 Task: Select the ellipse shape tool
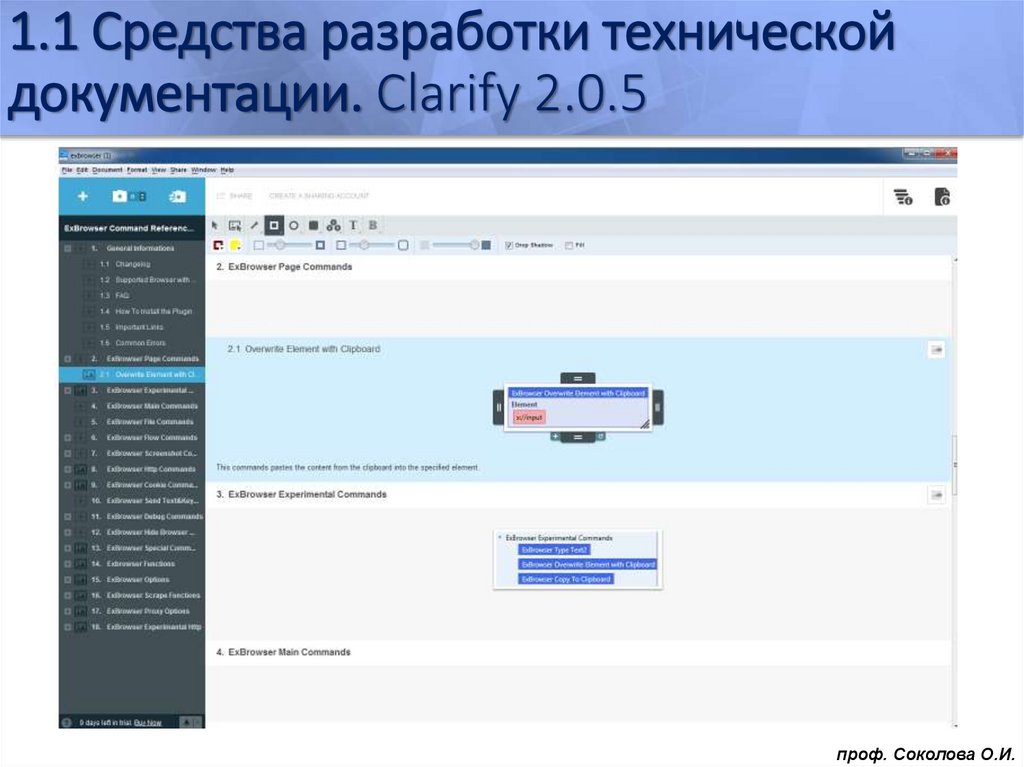pyautogui.click(x=294, y=225)
